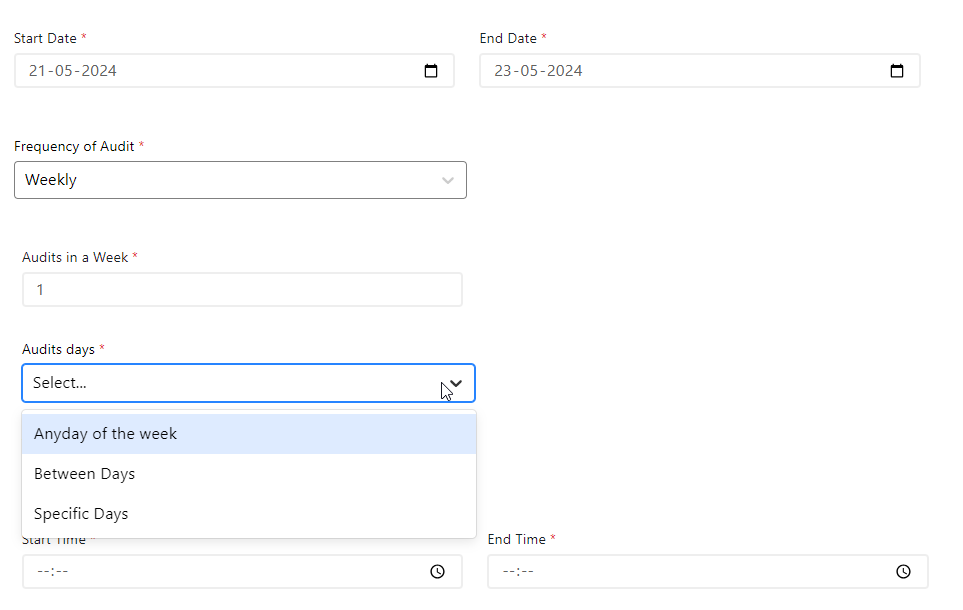Click the "Audits days" label text

(x=58, y=349)
